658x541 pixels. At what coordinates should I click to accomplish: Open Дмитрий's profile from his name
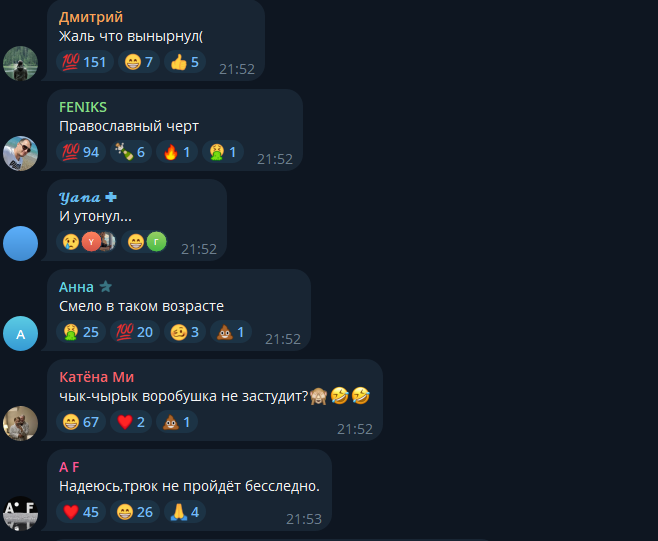point(91,17)
